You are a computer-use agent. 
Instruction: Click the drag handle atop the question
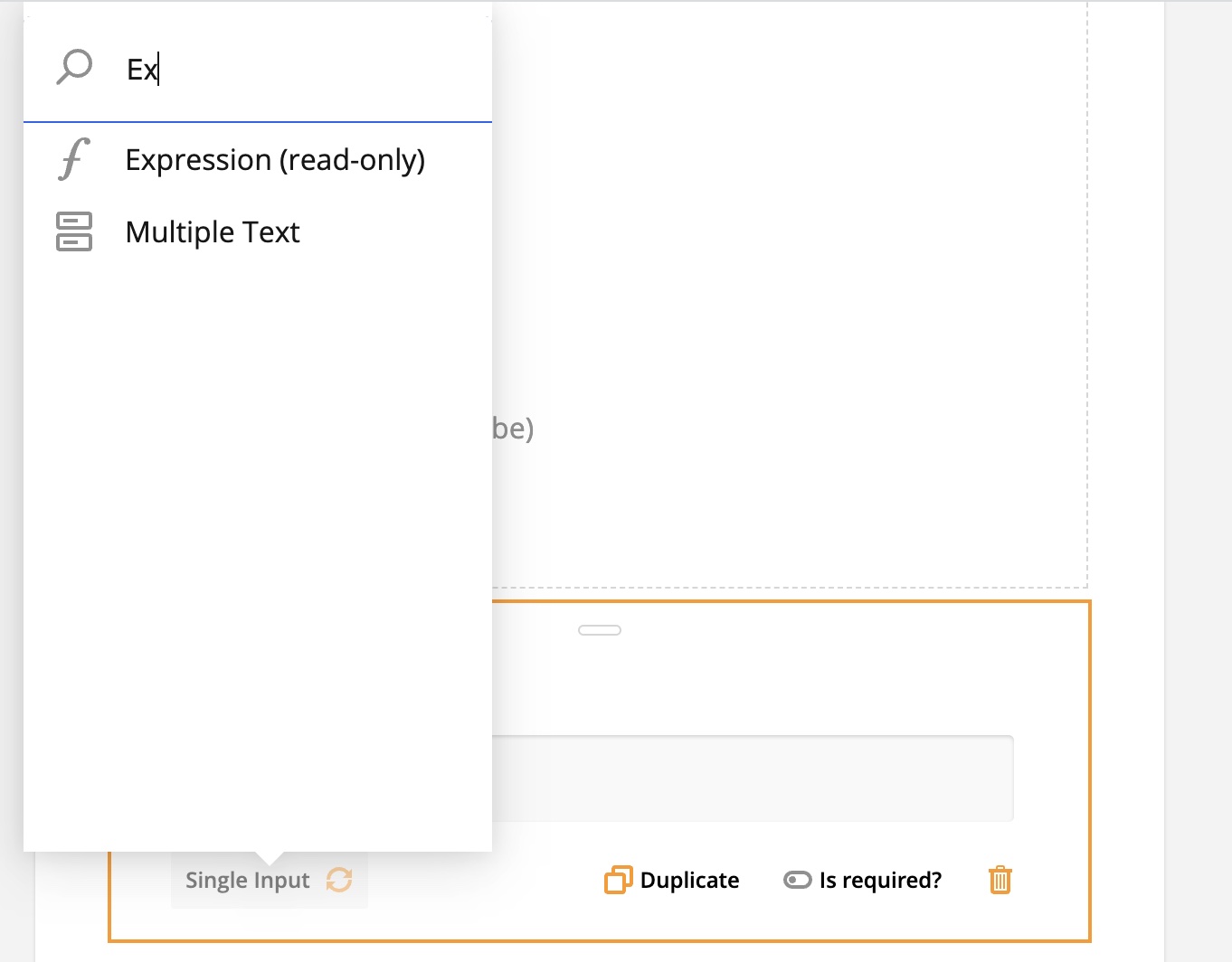pos(599,630)
